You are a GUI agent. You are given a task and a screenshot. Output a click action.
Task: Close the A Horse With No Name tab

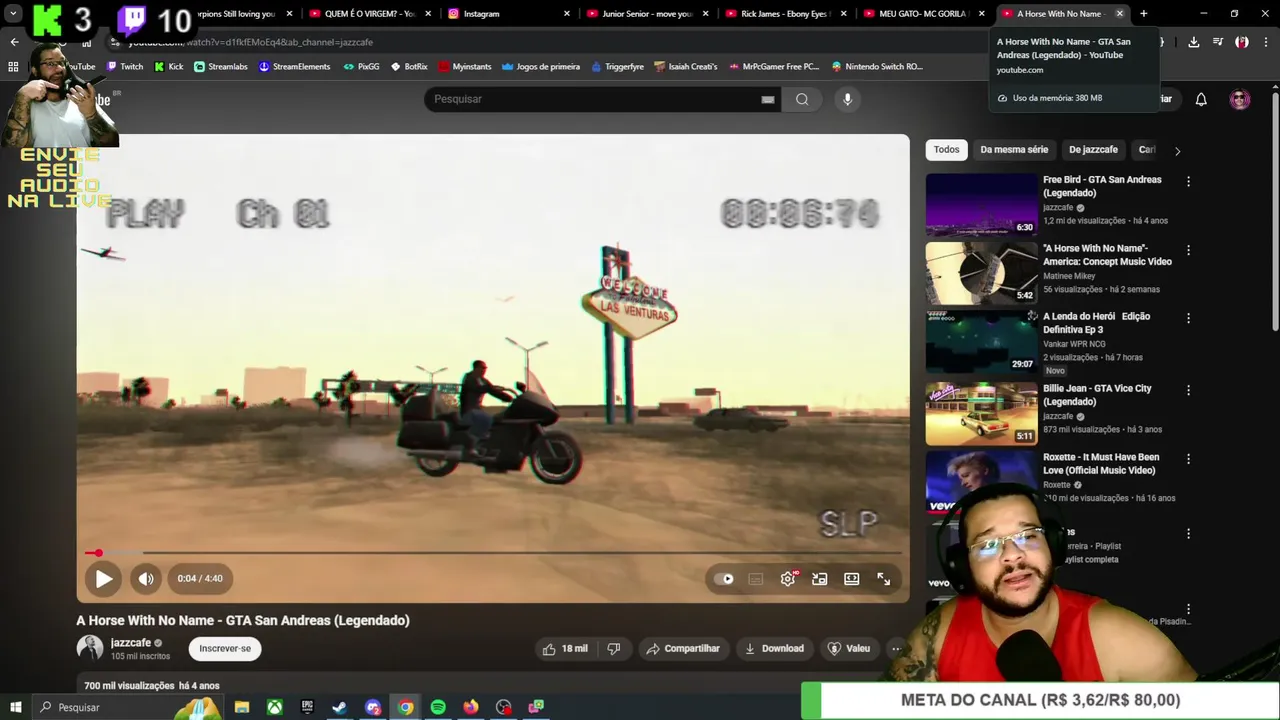[1119, 14]
